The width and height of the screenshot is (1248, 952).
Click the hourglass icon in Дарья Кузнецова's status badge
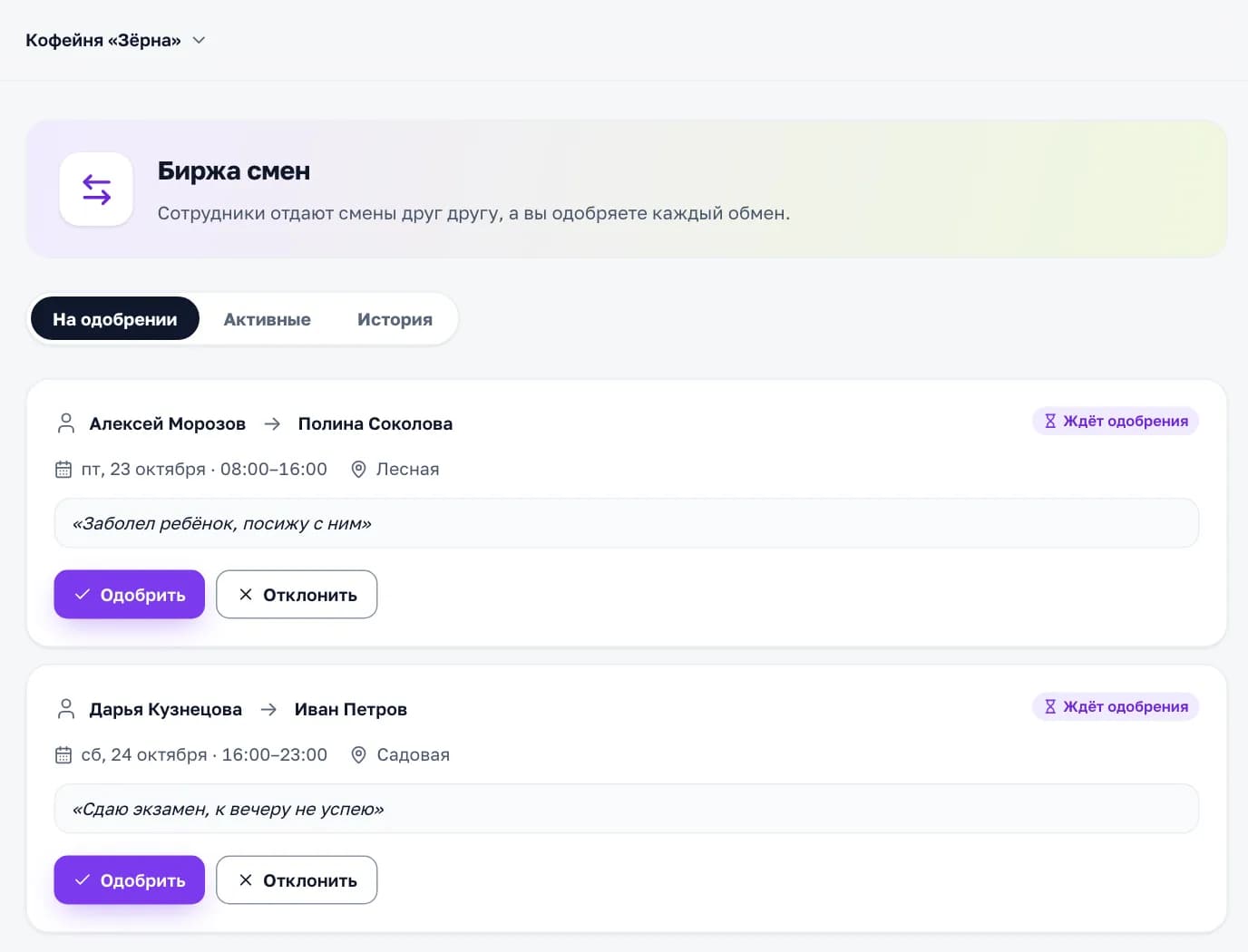pos(1050,706)
